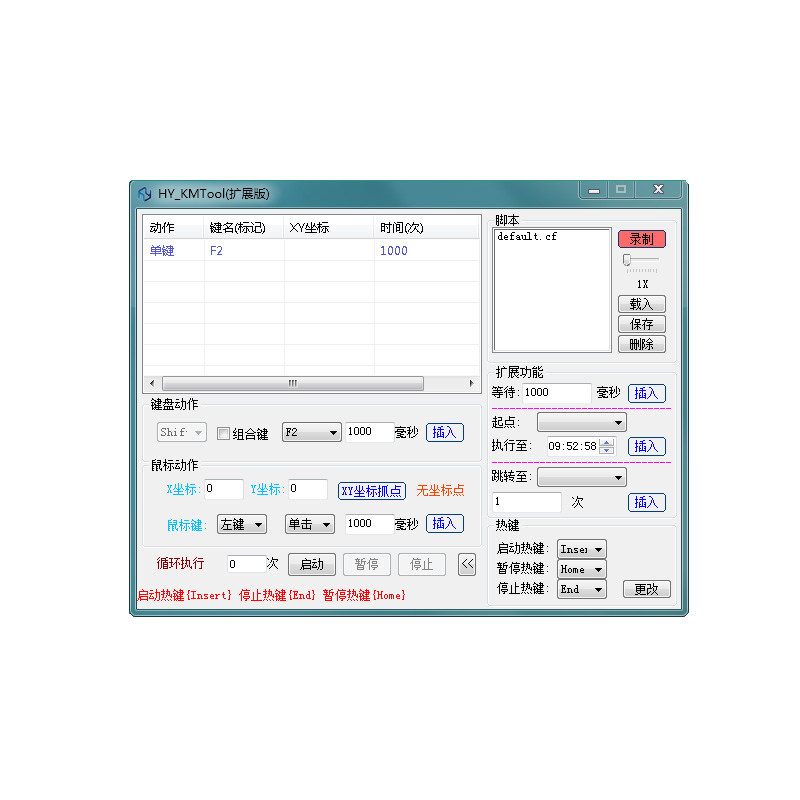Click the 更改 change hotkeys button
This screenshot has height=800, width=800.
pyautogui.click(x=647, y=589)
